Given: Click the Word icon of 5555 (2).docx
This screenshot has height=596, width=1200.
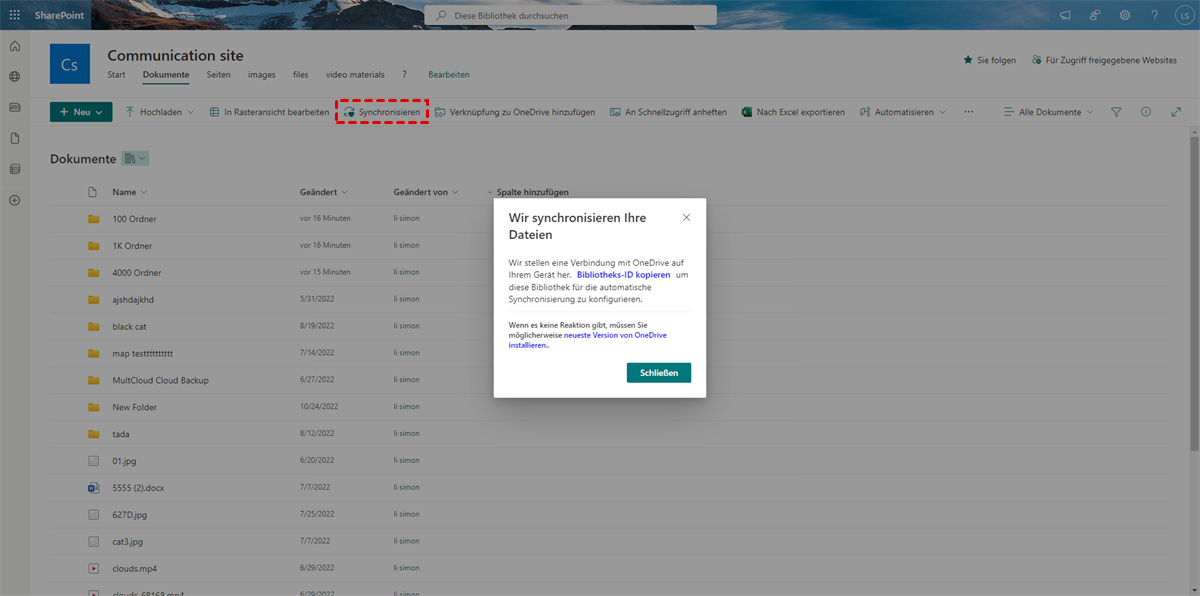Looking at the screenshot, I should (93, 488).
